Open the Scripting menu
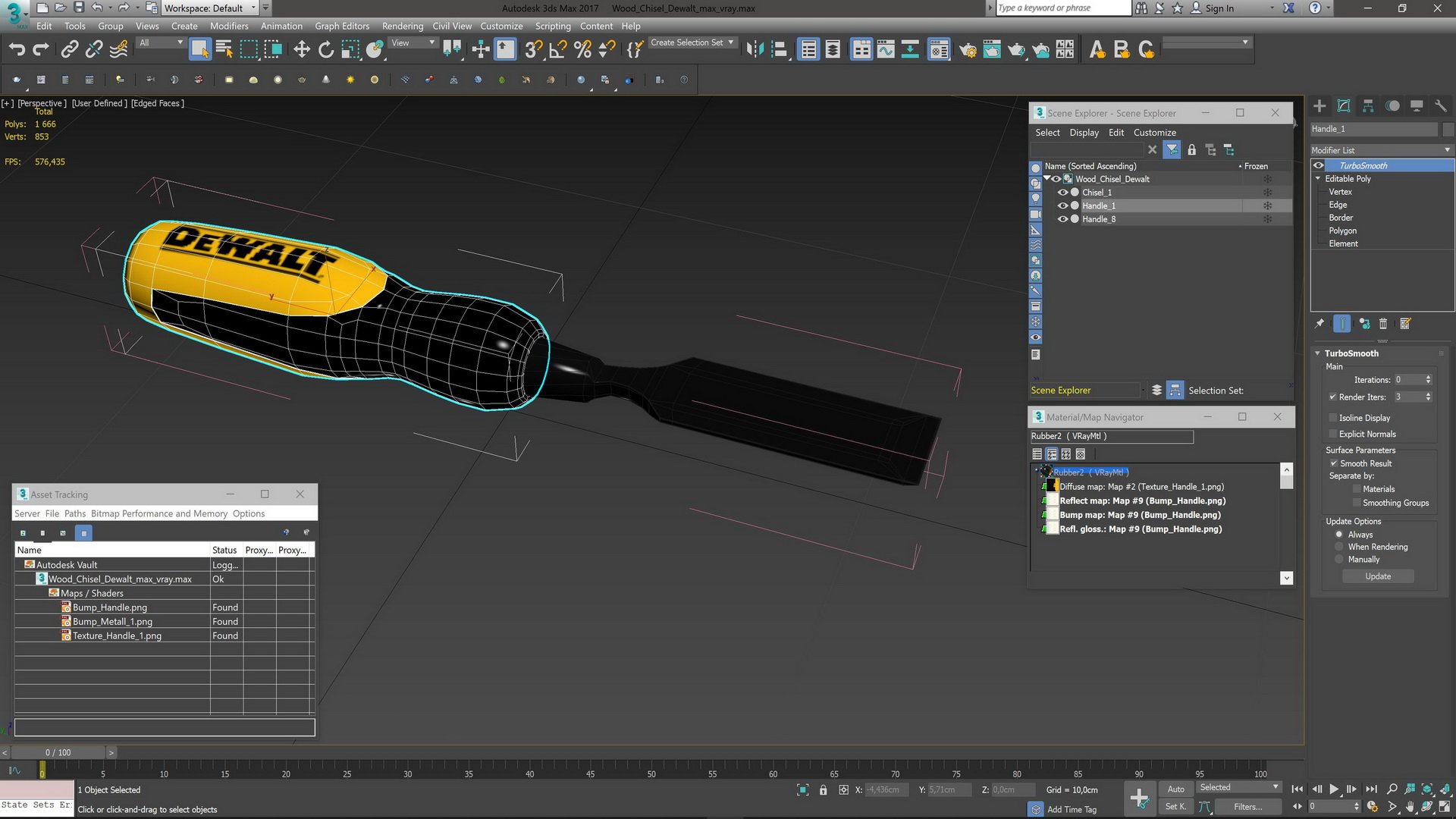 click(553, 26)
